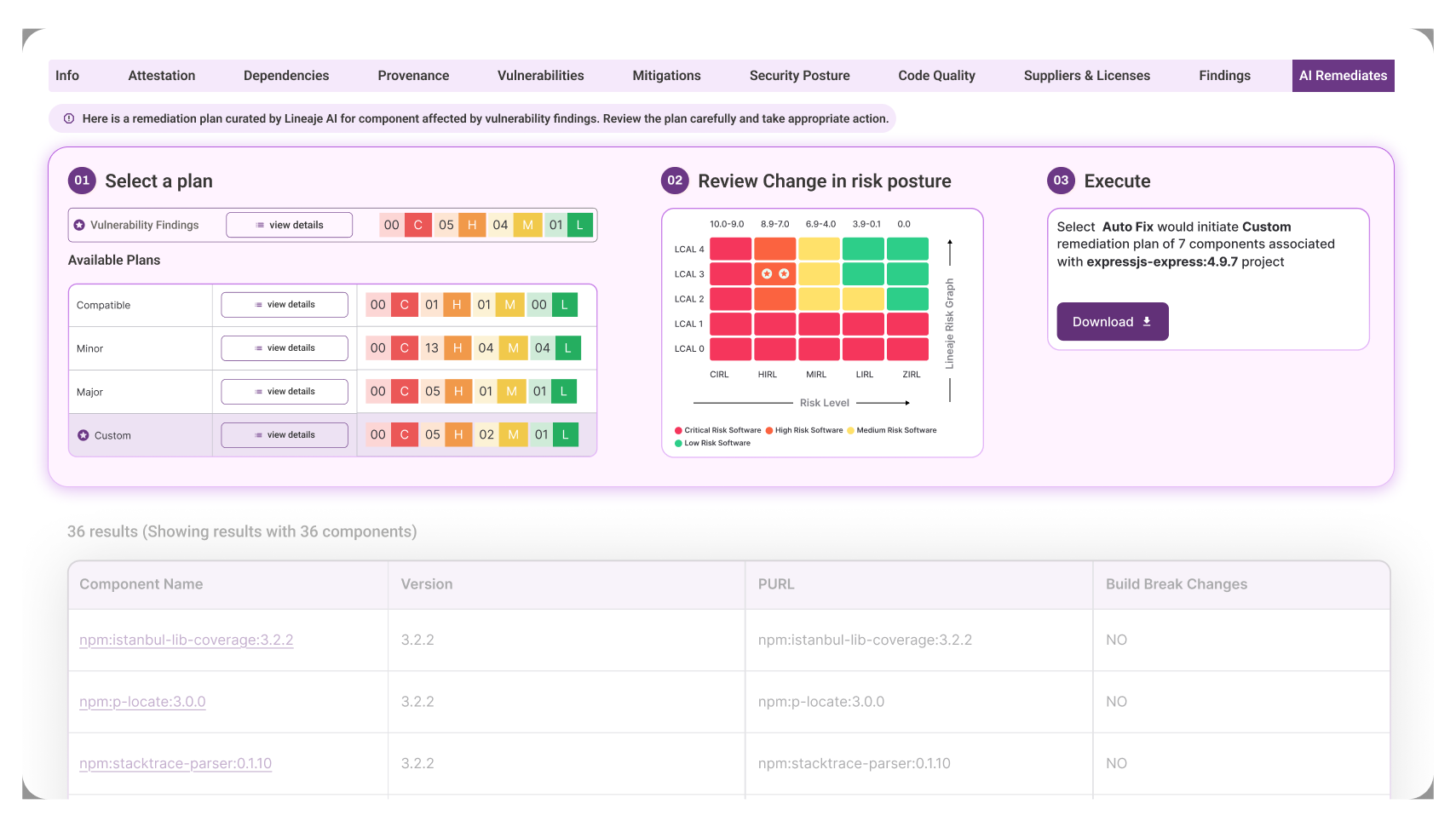This screenshot has width=1456, height=827.
Task: Follow the npm:p-locate:3.0.0 link
Action: [142, 702]
